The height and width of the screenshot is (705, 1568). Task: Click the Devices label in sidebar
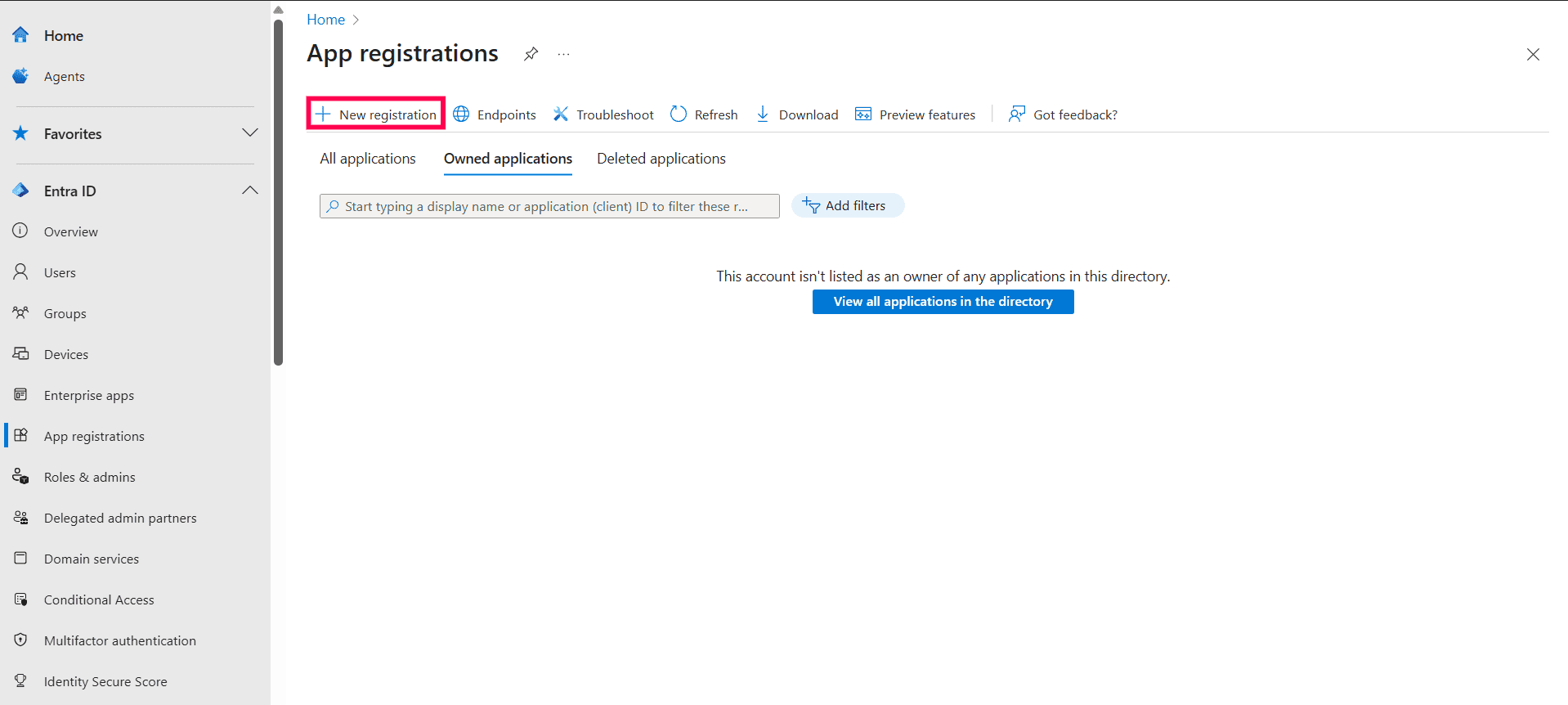point(66,354)
